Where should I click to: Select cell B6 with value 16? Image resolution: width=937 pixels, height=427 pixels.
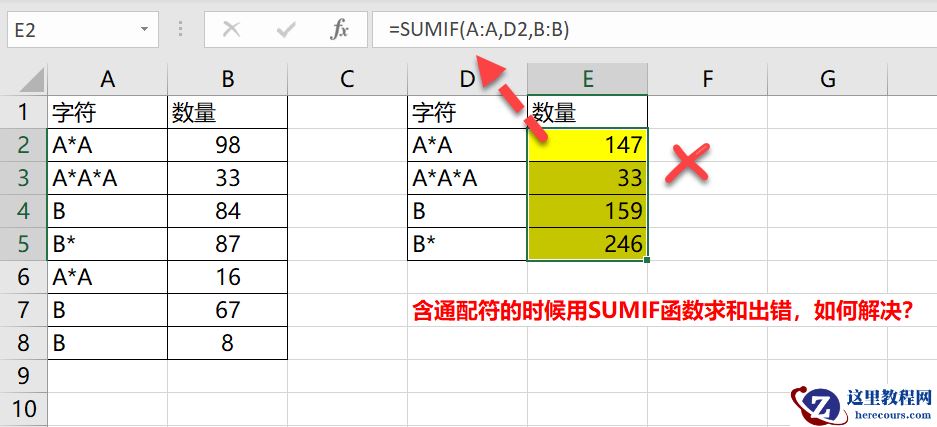coord(228,277)
